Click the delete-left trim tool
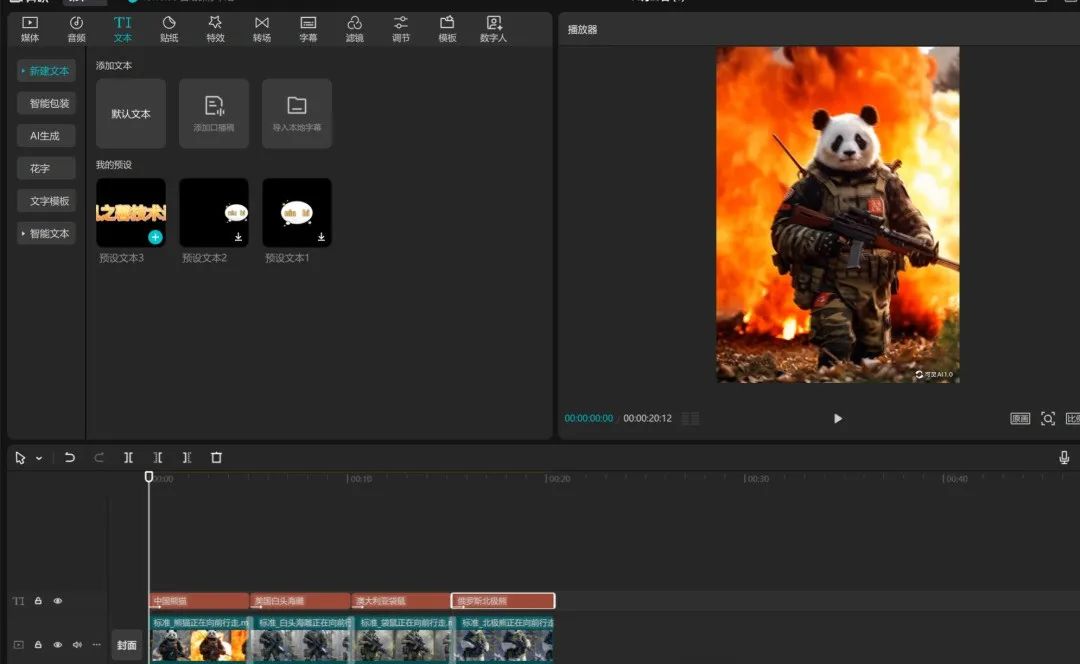The width and height of the screenshot is (1080, 664). pos(158,457)
